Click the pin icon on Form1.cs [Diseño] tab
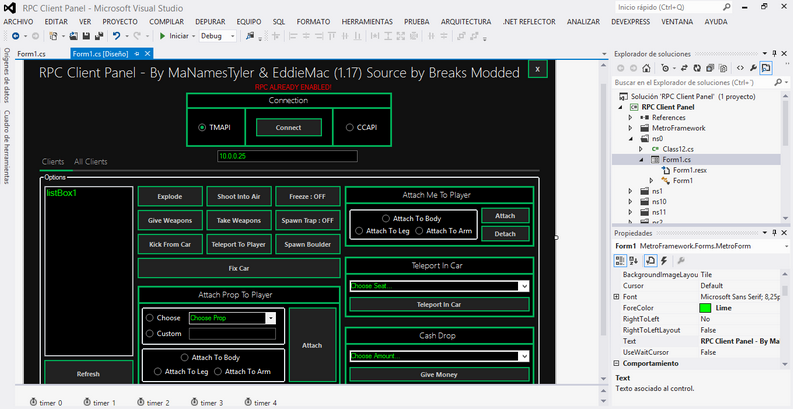793x409 pixels. click(x=137, y=54)
